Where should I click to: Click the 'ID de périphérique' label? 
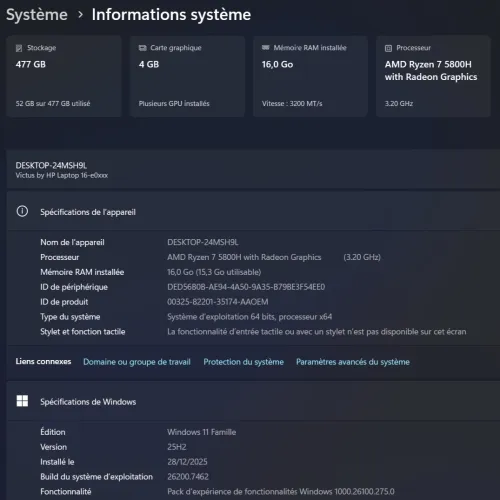pyautogui.click(x=74, y=287)
